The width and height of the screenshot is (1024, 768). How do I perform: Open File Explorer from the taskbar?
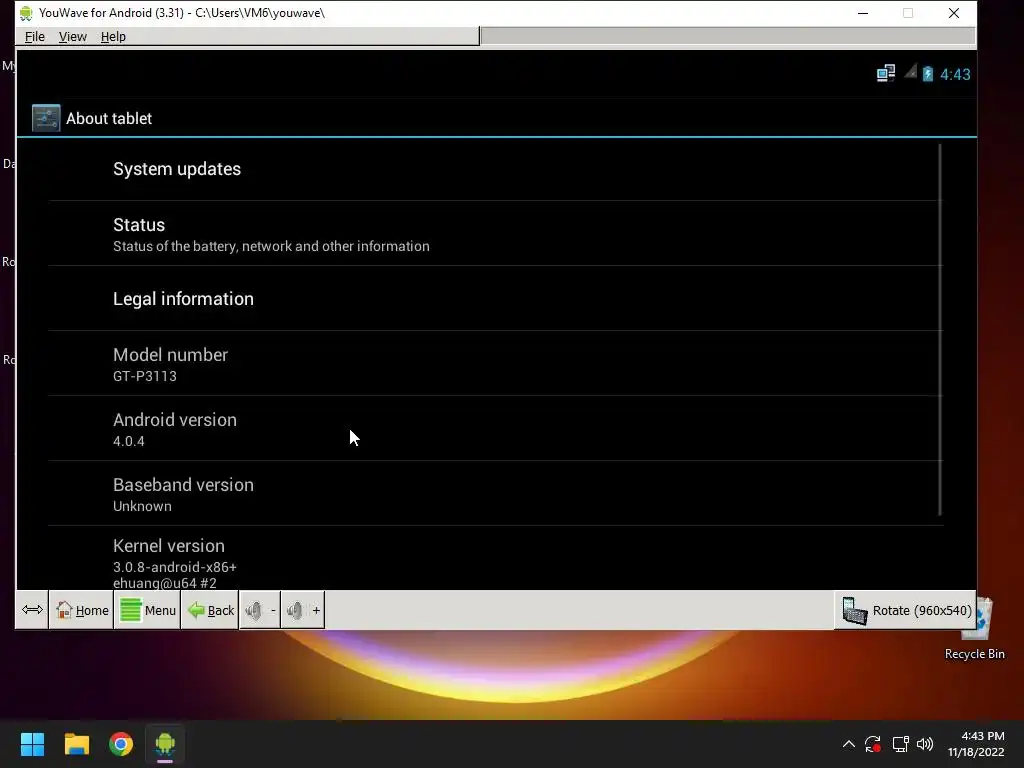76,744
